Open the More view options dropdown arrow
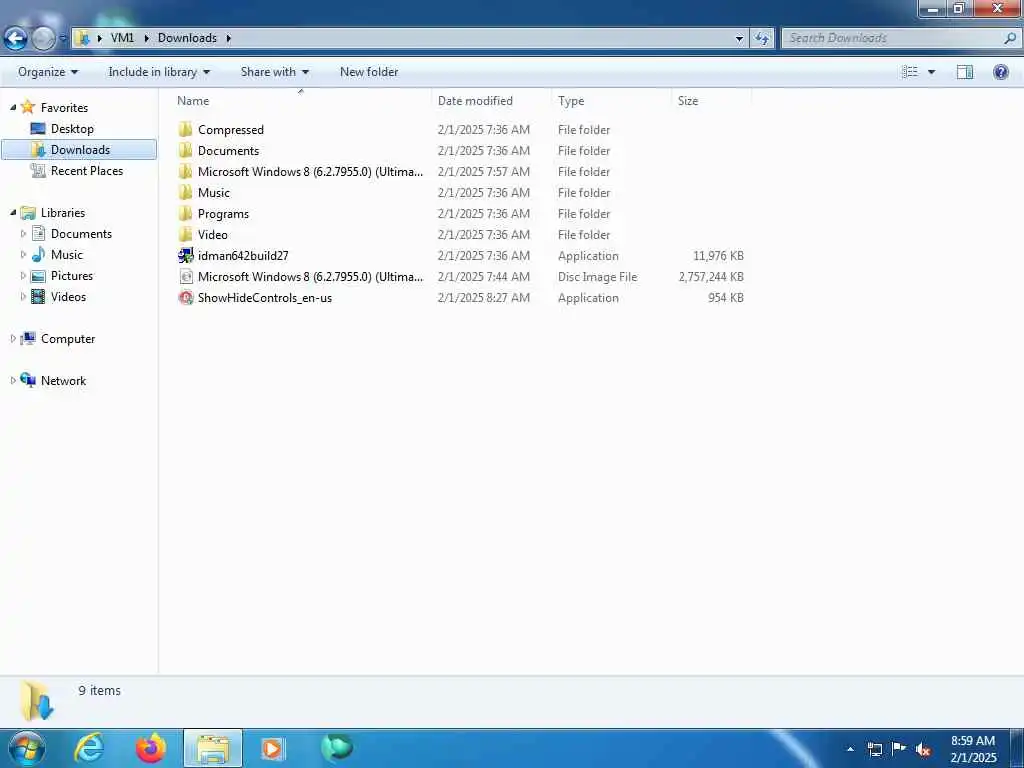Viewport: 1024px width, 768px height. coord(931,72)
